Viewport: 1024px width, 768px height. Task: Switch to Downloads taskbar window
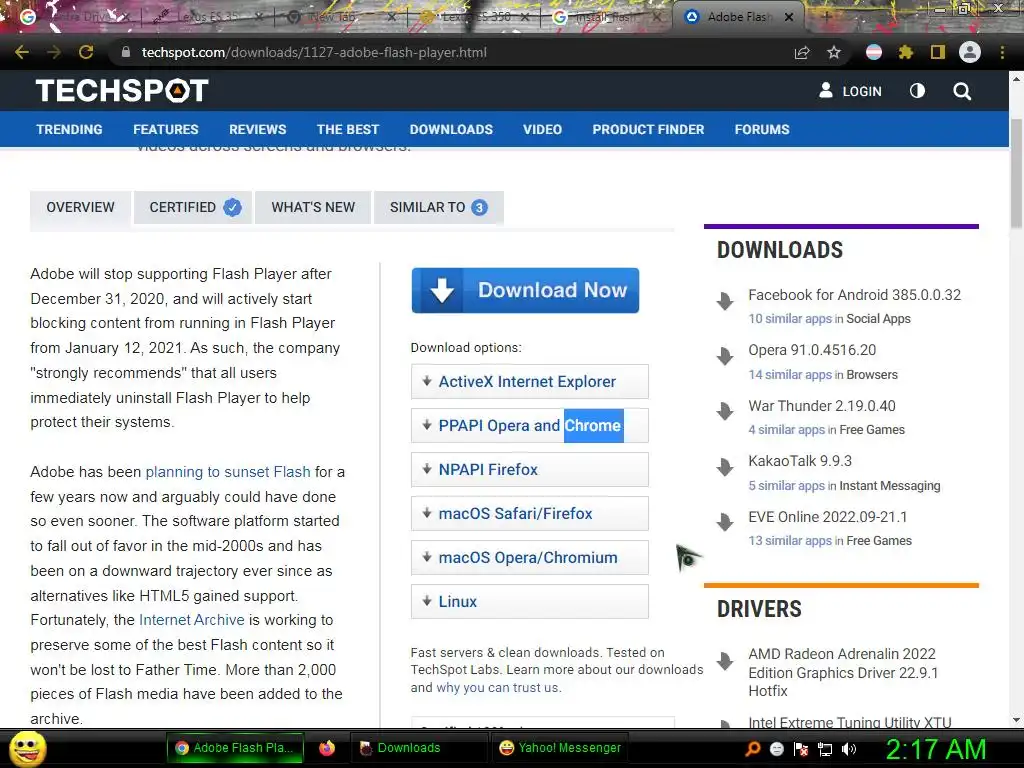tap(419, 748)
